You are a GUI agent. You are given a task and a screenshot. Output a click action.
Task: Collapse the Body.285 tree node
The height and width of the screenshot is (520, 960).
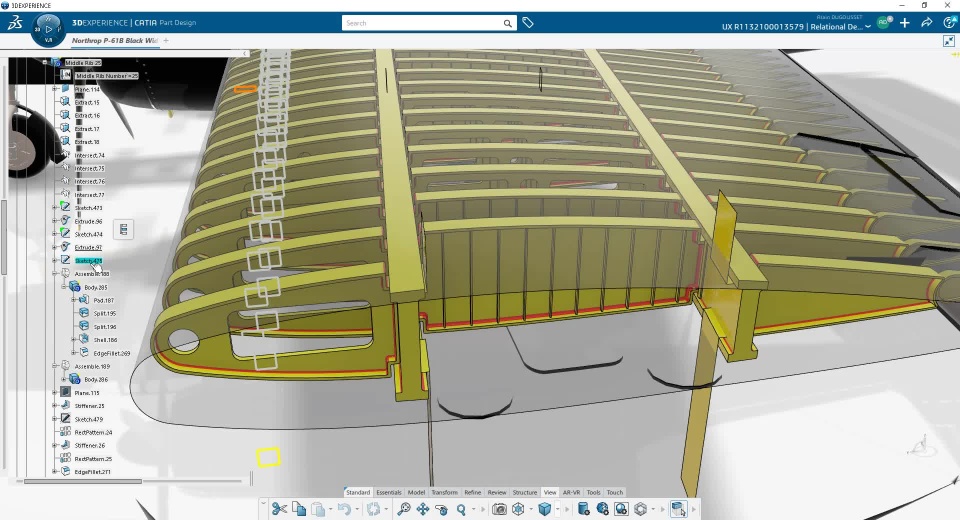pos(64,287)
